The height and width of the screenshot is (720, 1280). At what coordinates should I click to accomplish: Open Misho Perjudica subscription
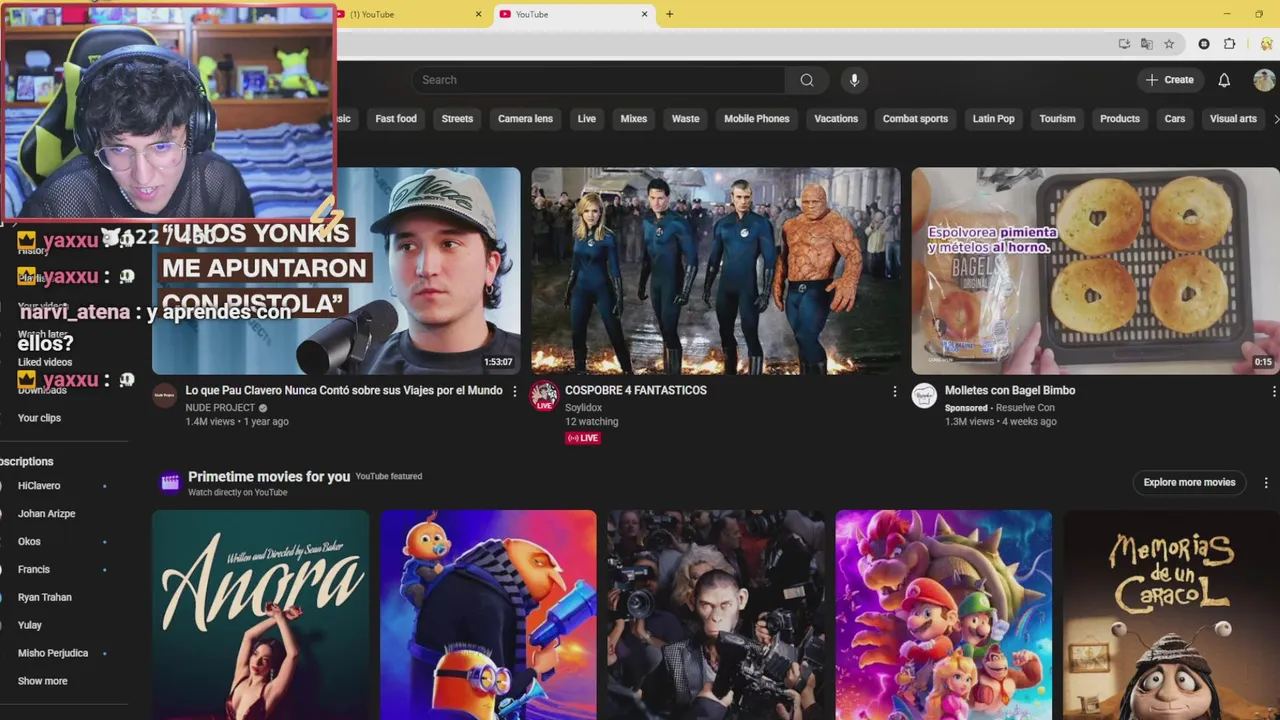(x=53, y=654)
